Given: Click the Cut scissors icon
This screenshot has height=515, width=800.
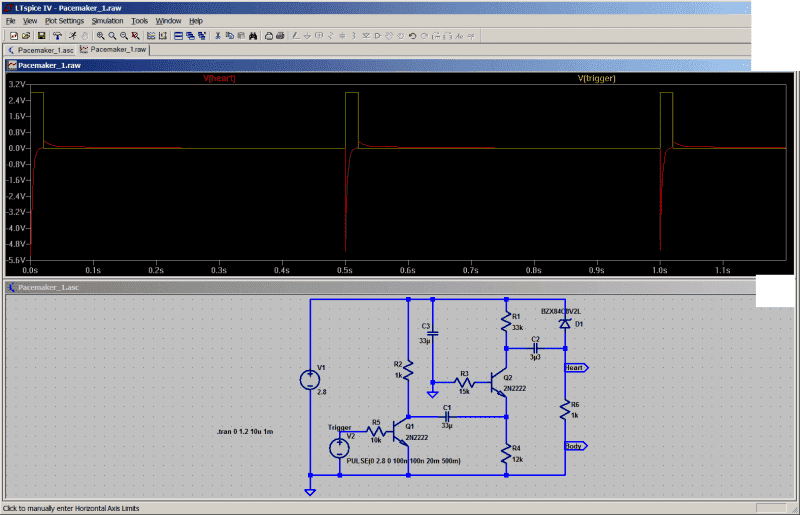Looking at the screenshot, I should pyautogui.click(x=217, y=35).
